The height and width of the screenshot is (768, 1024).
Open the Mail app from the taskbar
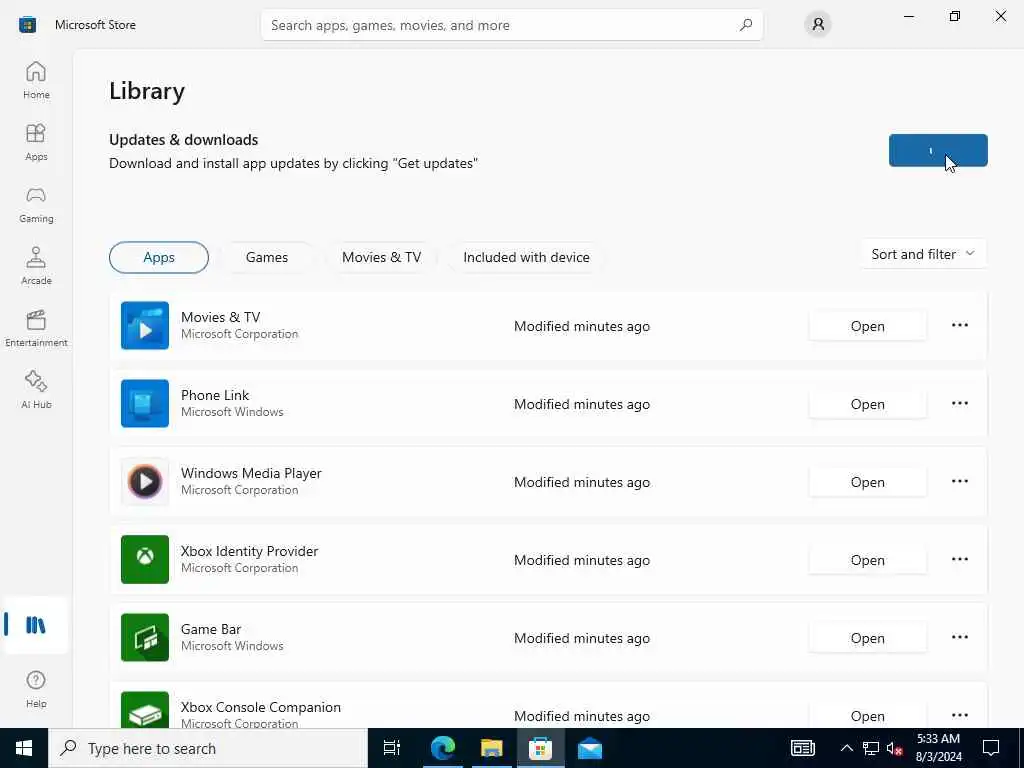click(x=590, y=748)
